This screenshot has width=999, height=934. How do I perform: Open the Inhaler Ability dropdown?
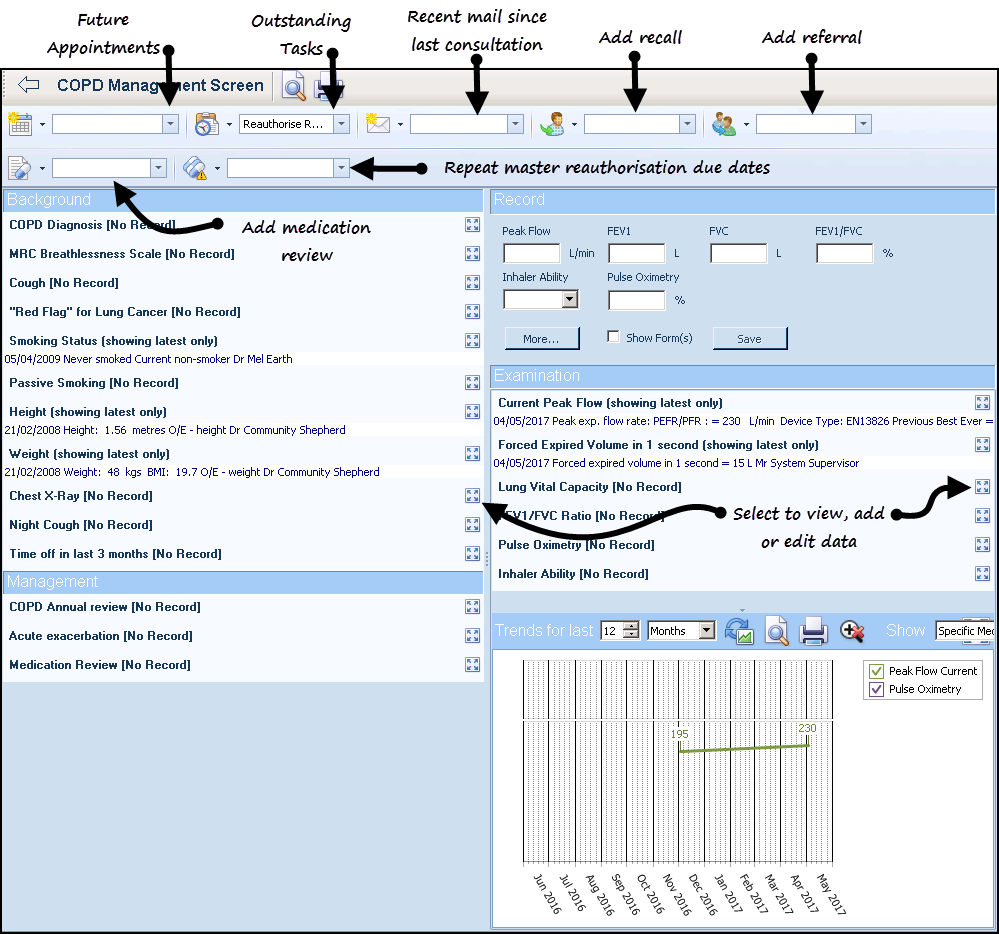pyautogui.click(x=570, y=299)
